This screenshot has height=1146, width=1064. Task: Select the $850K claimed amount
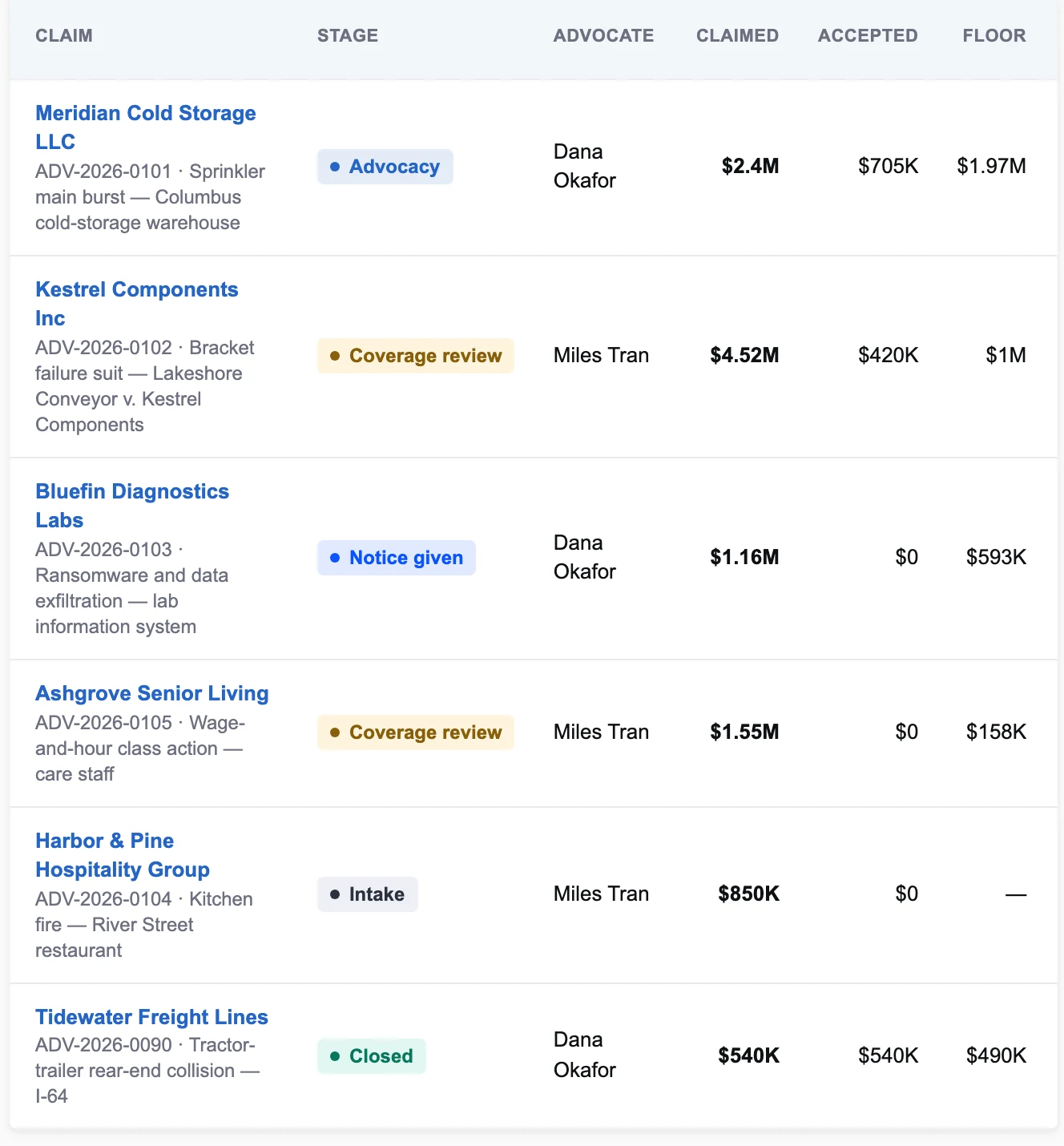[x=749, y=894]
